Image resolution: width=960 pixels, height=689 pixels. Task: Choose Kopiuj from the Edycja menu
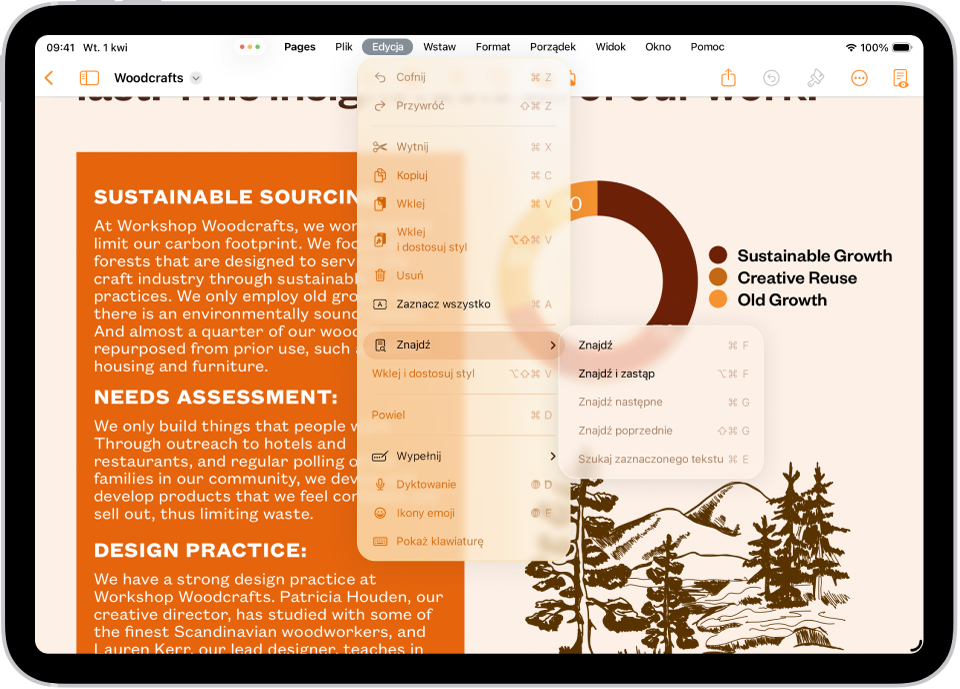(408, 174)
